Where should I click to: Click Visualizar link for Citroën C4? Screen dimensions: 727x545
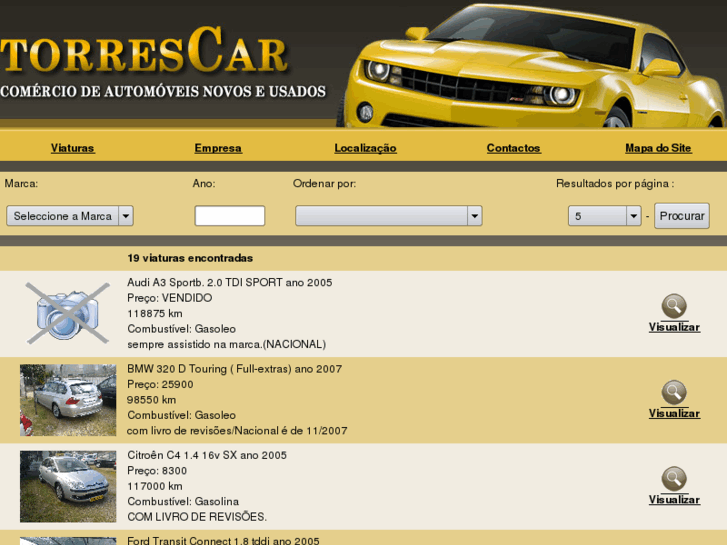674,500
